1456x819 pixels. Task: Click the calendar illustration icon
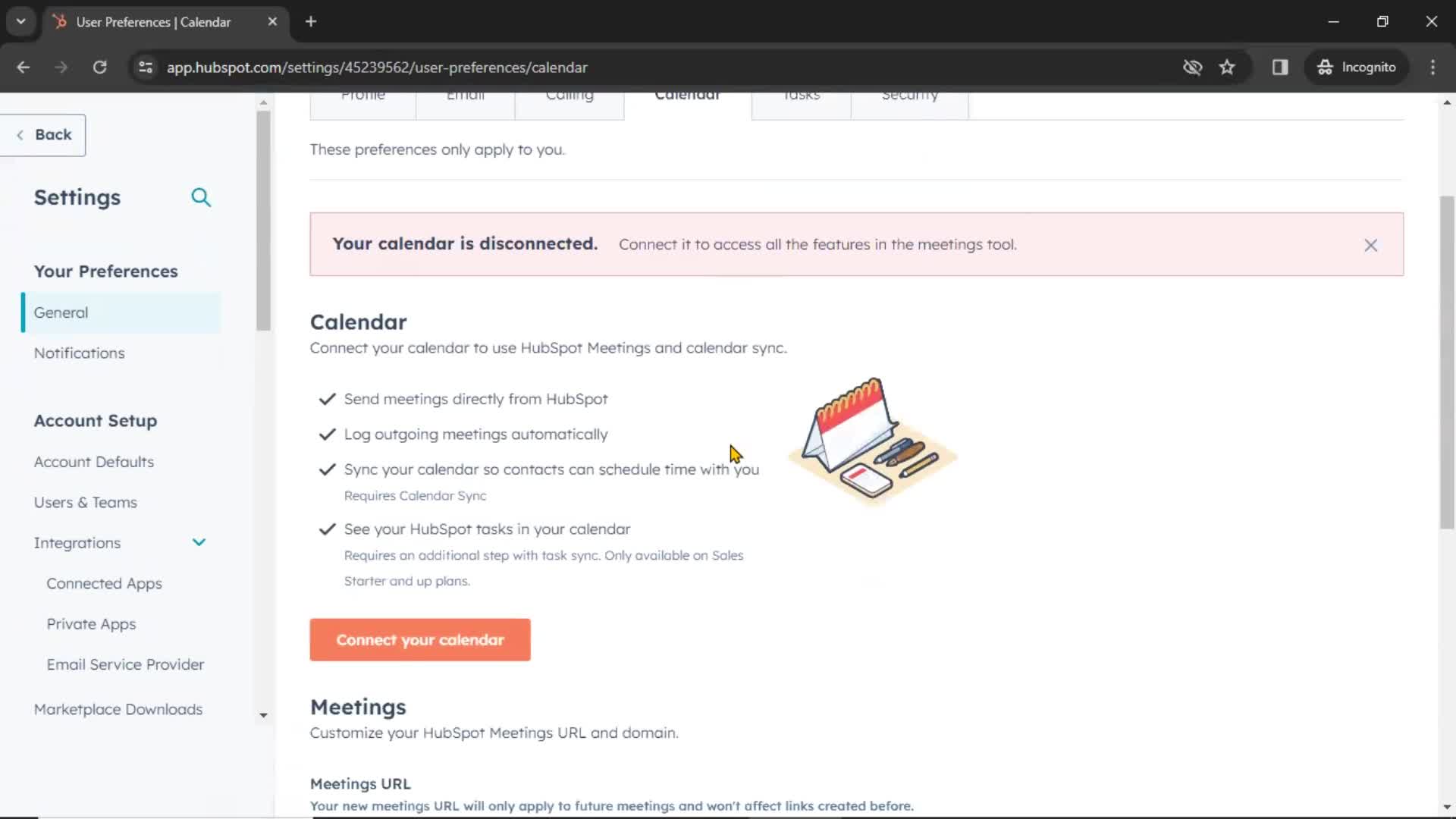coord(870,441)
